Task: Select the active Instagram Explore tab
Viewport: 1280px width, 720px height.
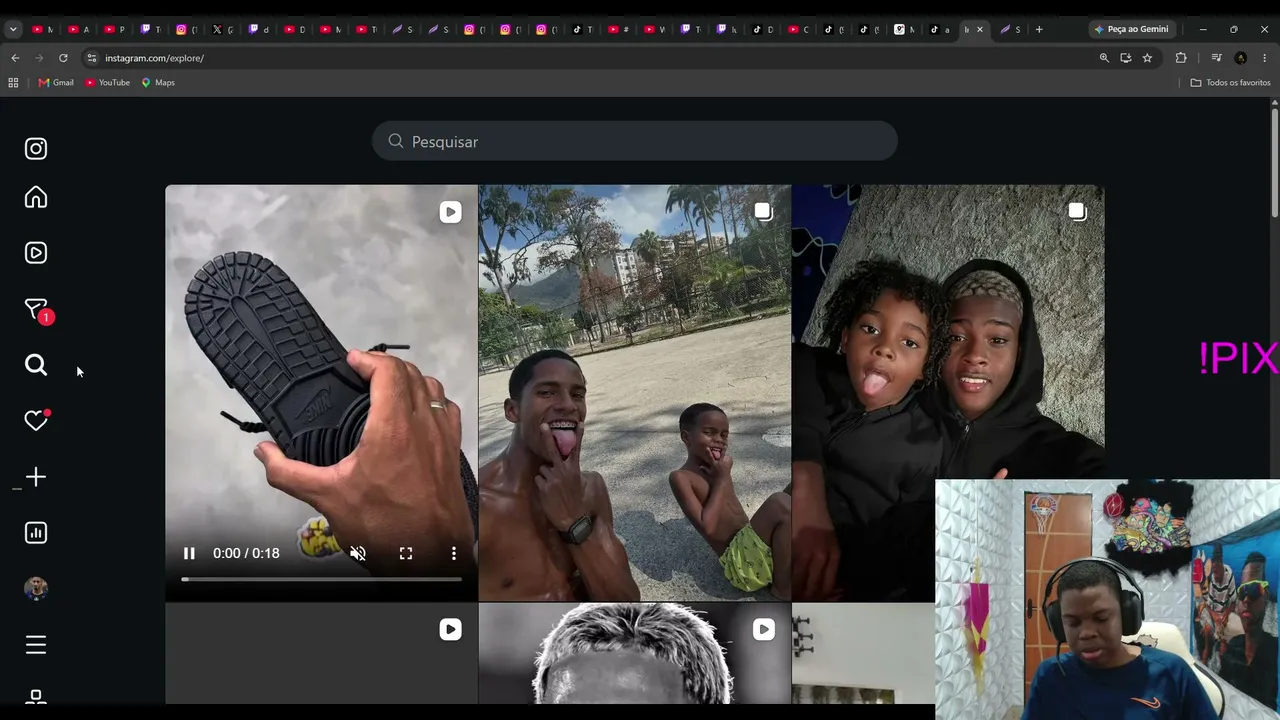Action: pos(973,29)
